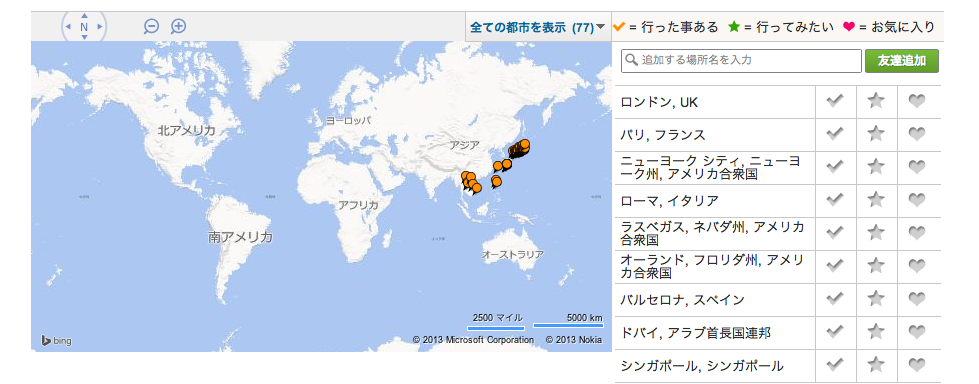
Task: Click the アフリカ map label
Action: (x=358, y=205)
